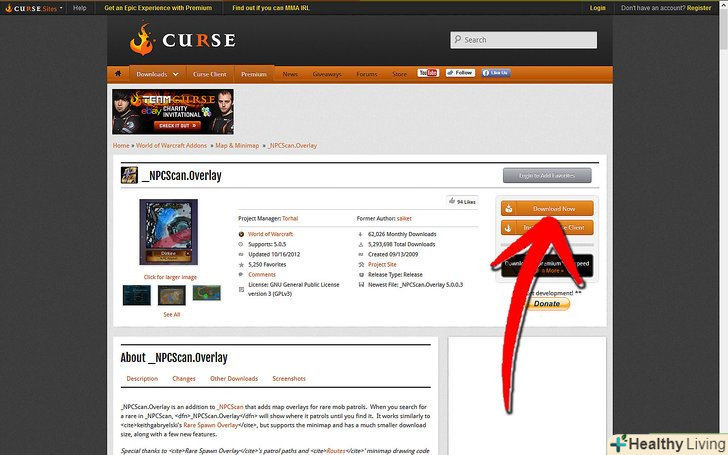Switch to the Changes tab
Viewport: 728px width, 455px height.
click(x=184, y=378)
